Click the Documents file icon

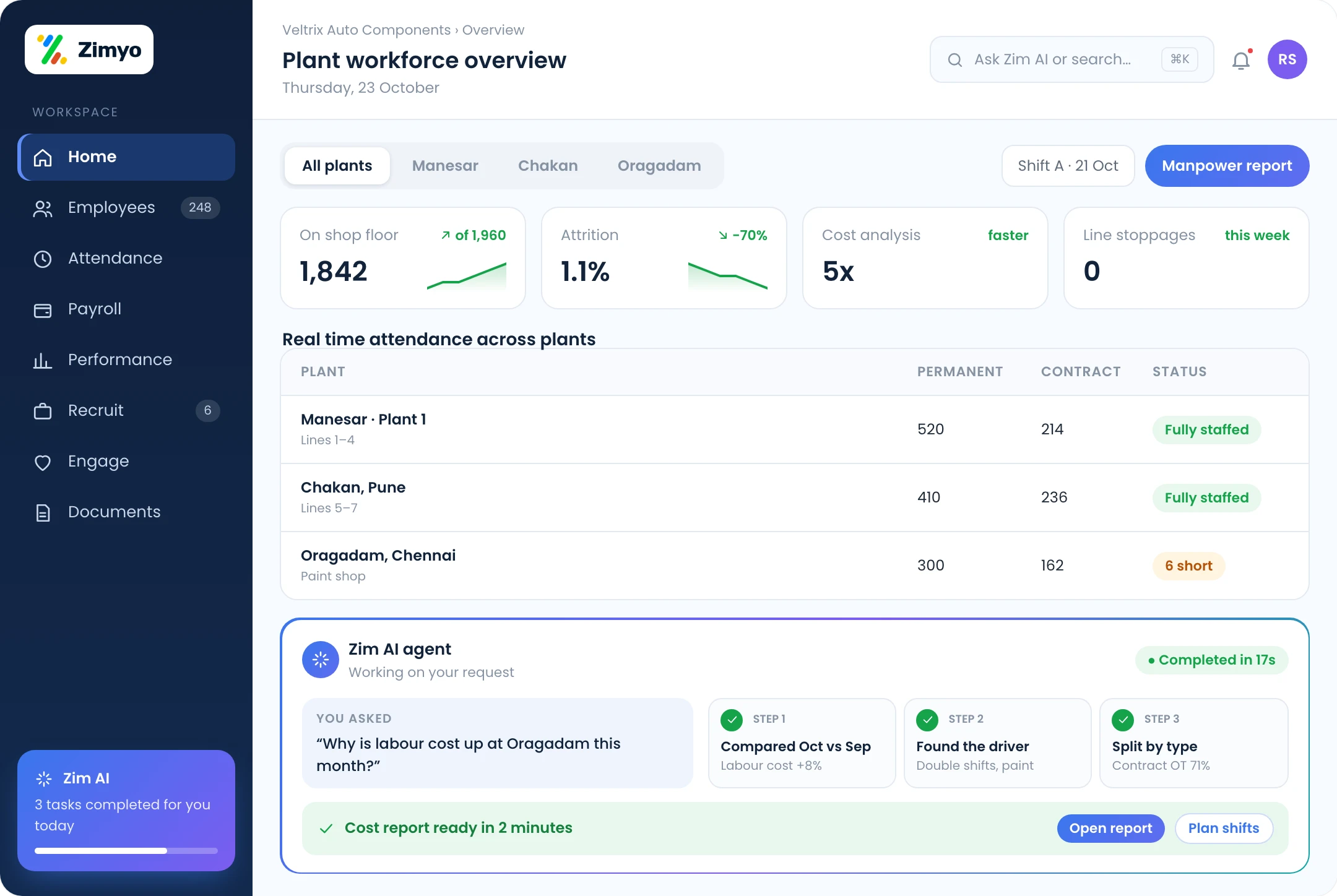point(43,512)
